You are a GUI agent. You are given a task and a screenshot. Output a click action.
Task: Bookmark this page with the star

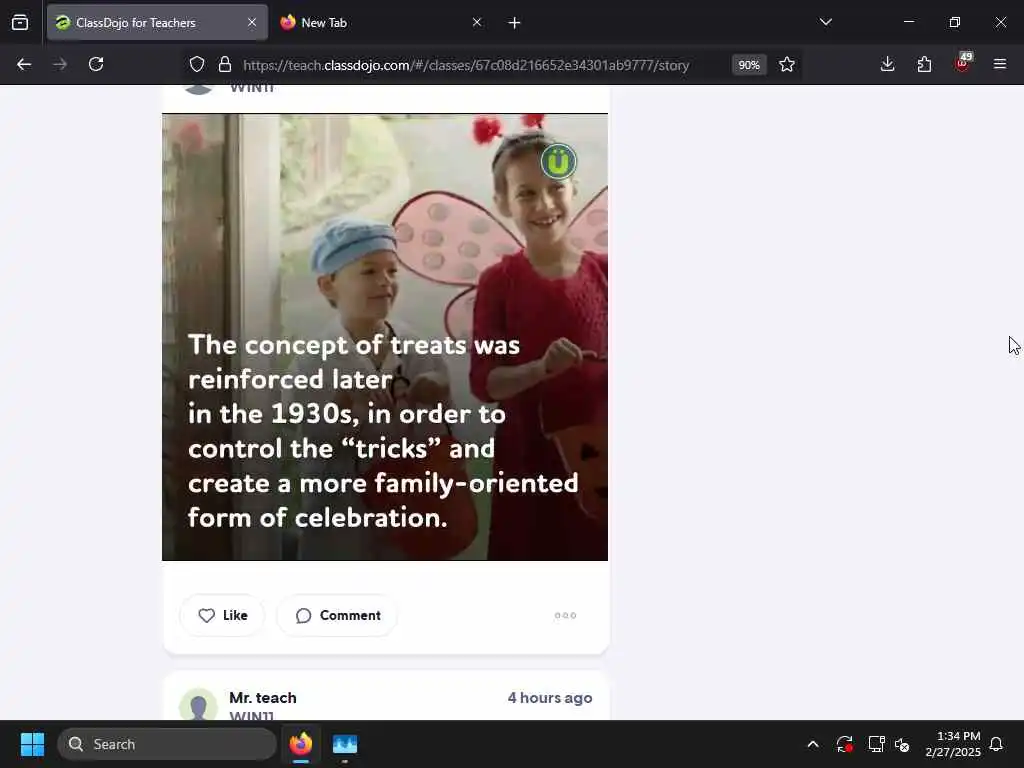(787, 65)
